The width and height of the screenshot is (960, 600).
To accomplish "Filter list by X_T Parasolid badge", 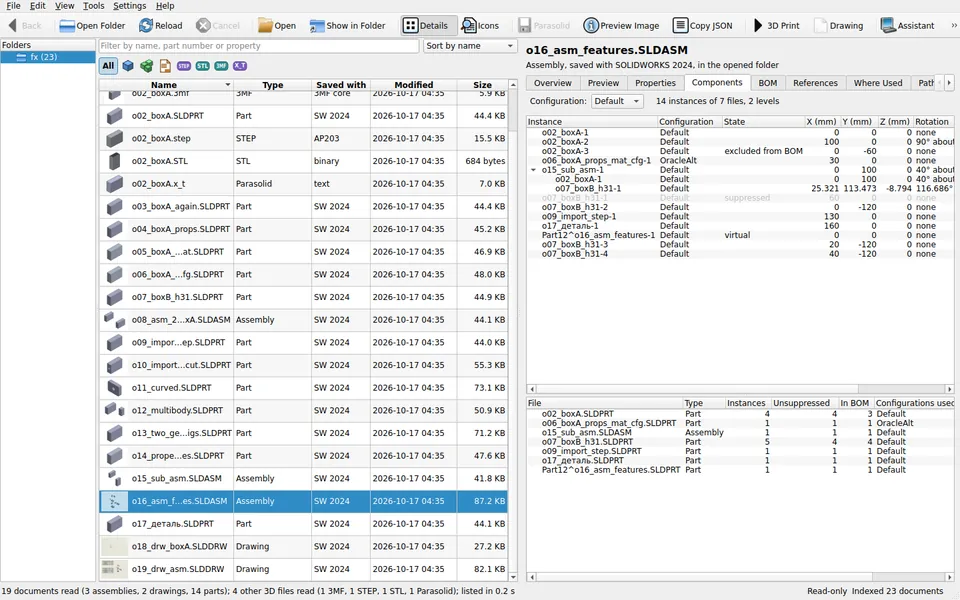I will [240, 66].
